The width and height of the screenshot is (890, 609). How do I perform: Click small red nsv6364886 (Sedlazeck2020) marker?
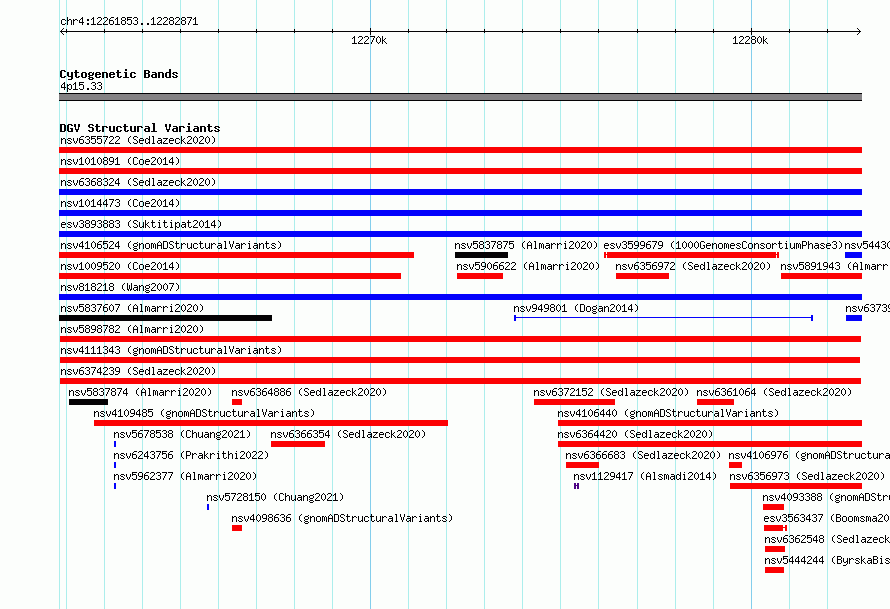237,402
